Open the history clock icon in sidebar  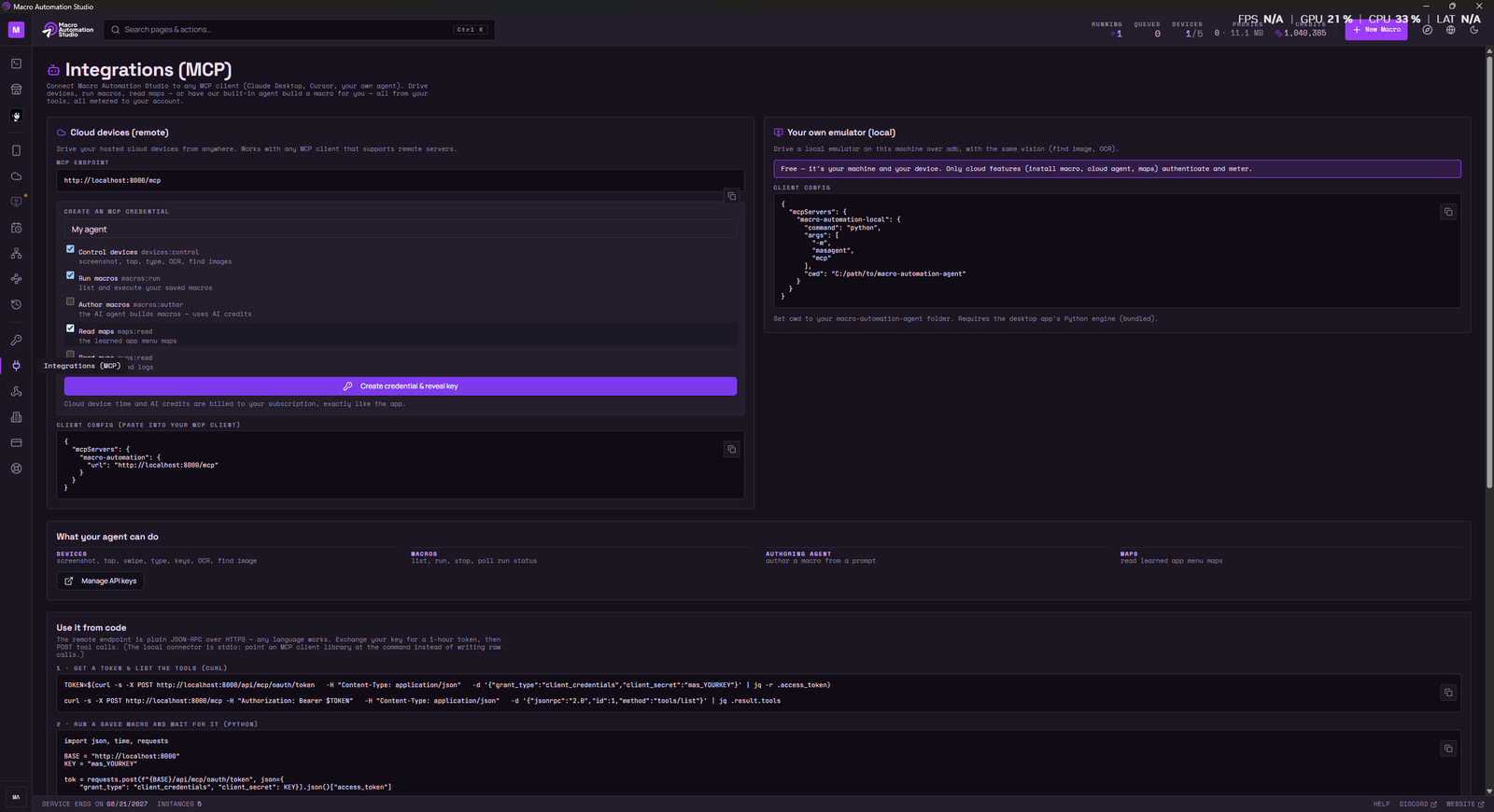16,304
